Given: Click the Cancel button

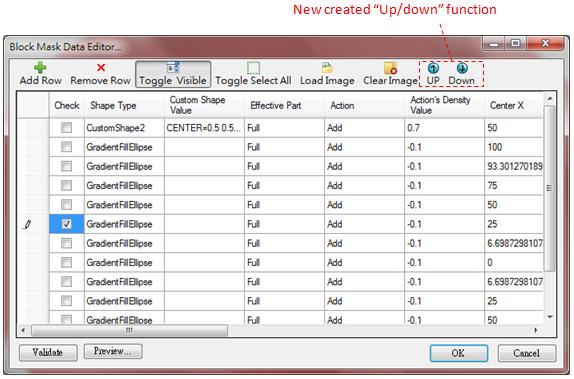Looking at the screenshot, I should tap(527, 353).
